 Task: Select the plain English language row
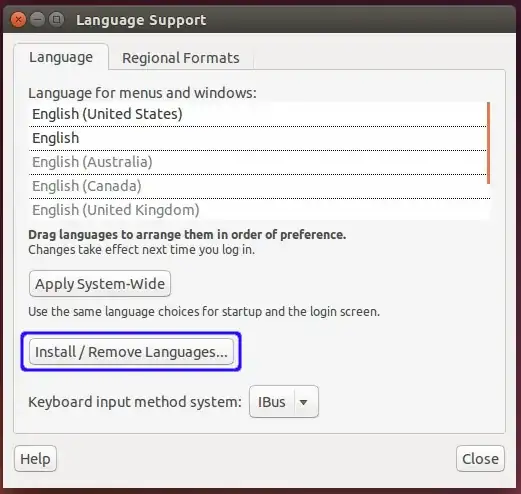[x=258, y=138]
